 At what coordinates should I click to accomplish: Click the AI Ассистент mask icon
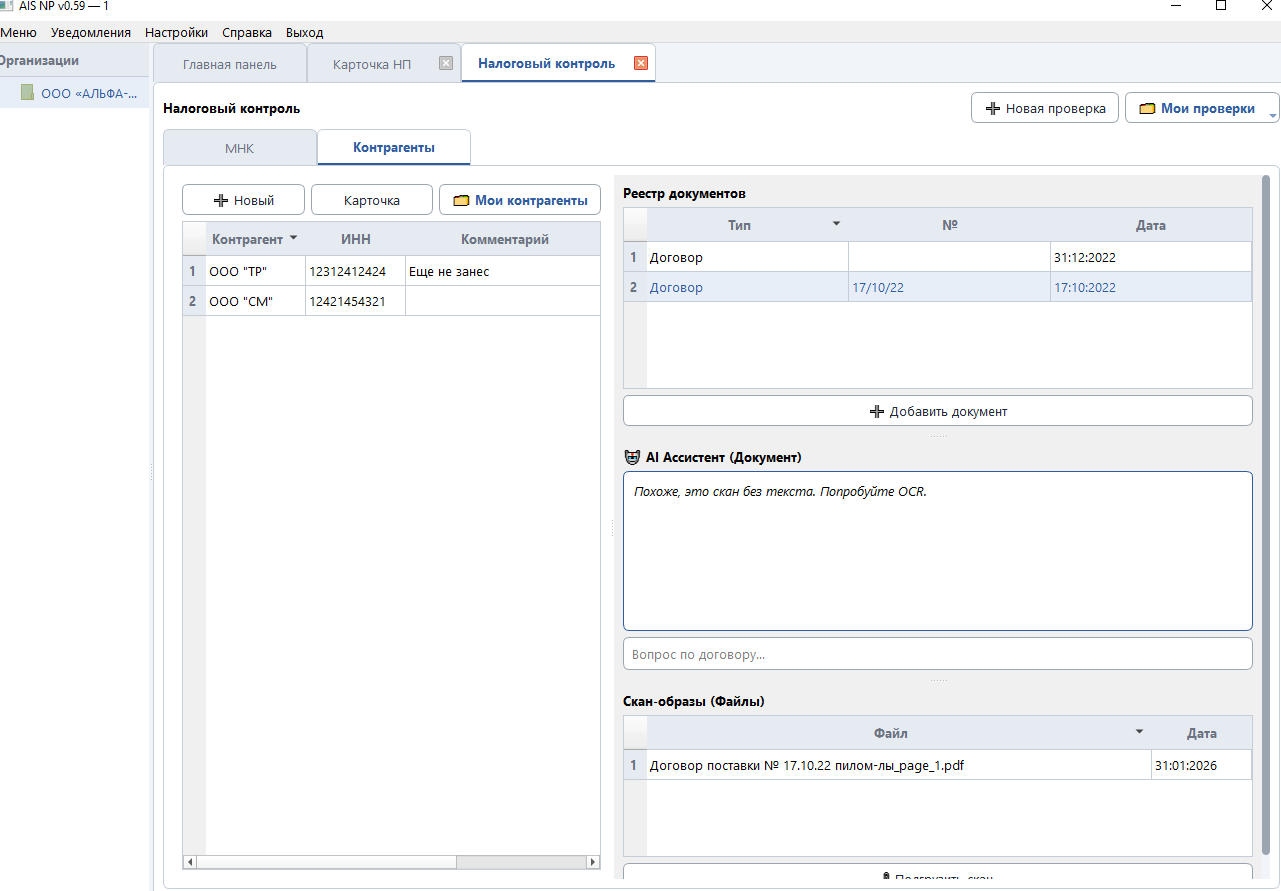pos(631,457)
